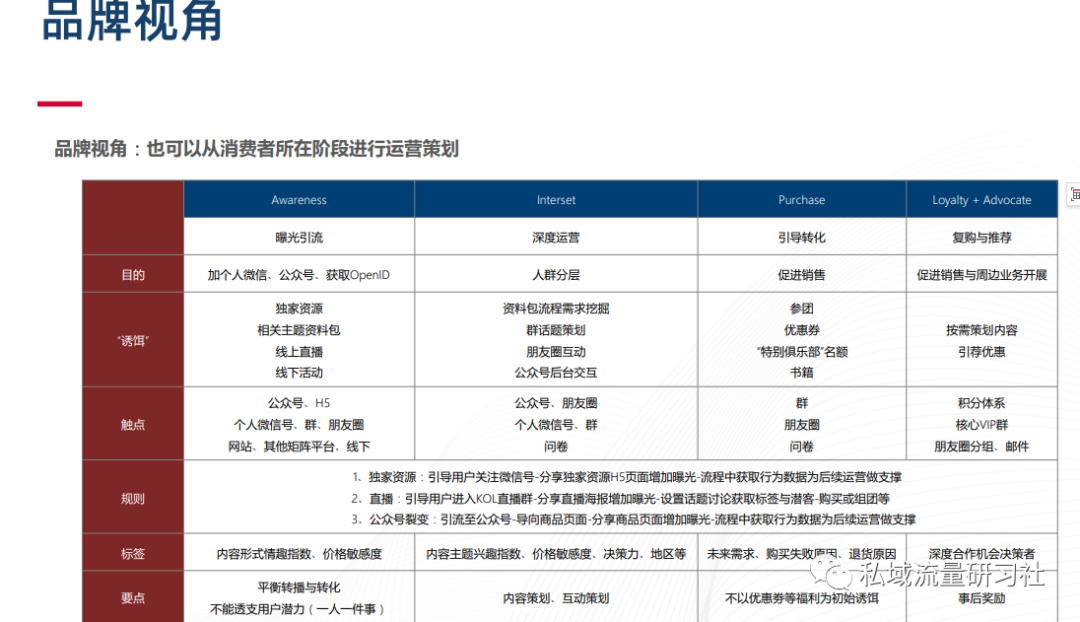Click 核心VIP群 text
The width and height of the screenshot is (1080, 622).
coord(982,424)
